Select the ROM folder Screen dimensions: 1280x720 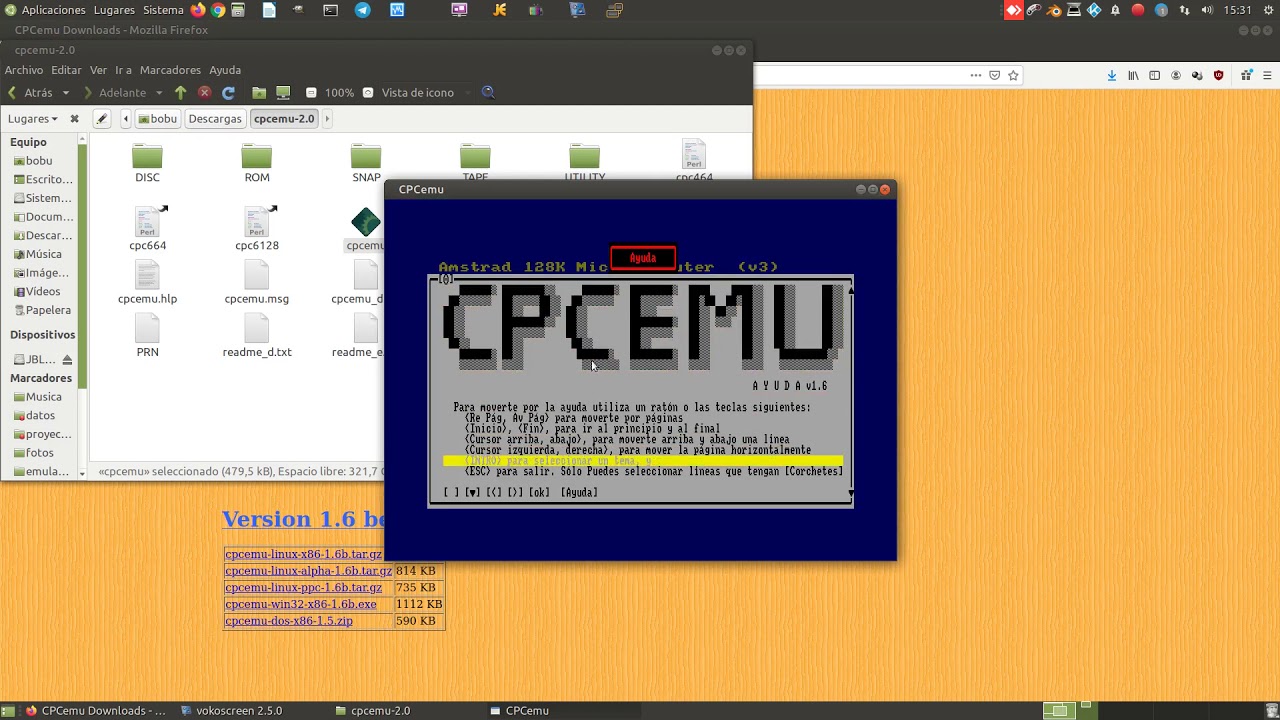[x=257, y=163]
